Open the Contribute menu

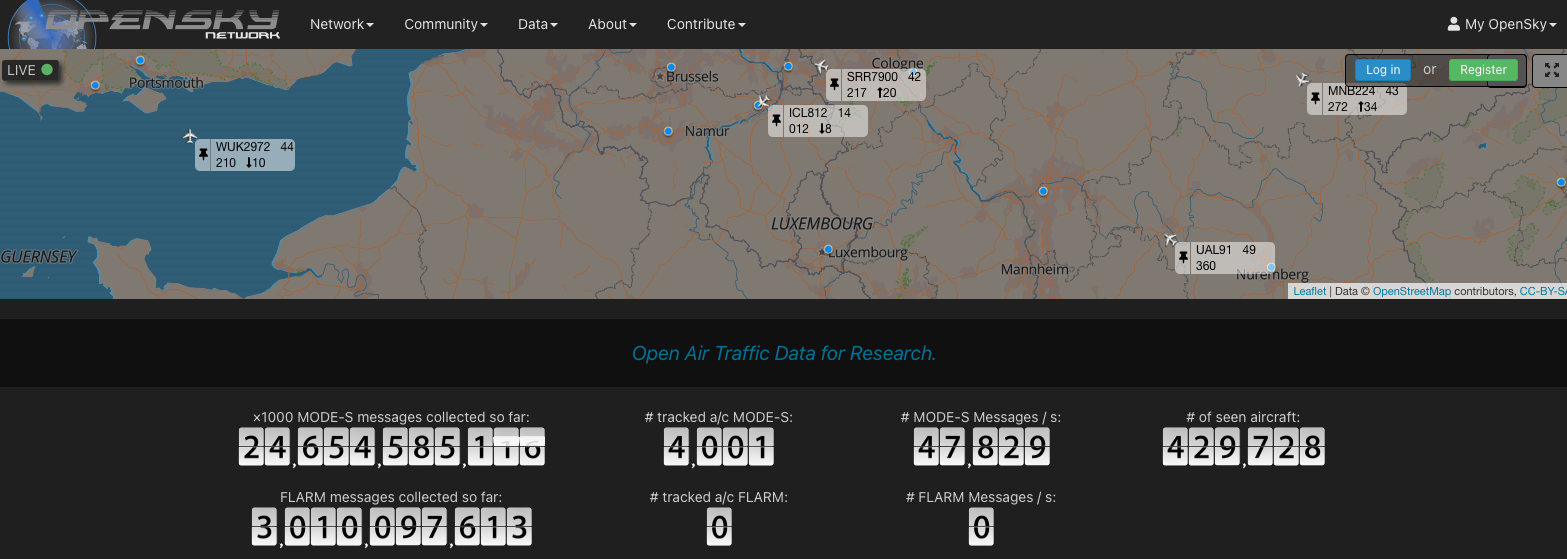coord(705,24)
